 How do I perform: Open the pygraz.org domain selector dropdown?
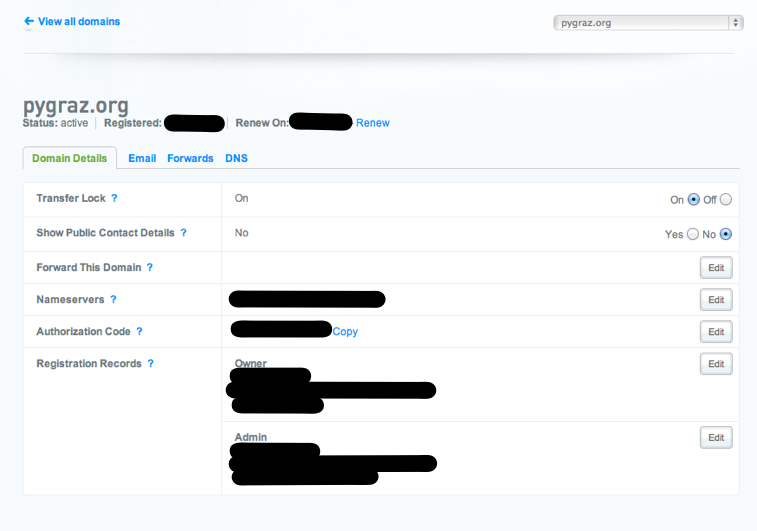coord(648,23)
